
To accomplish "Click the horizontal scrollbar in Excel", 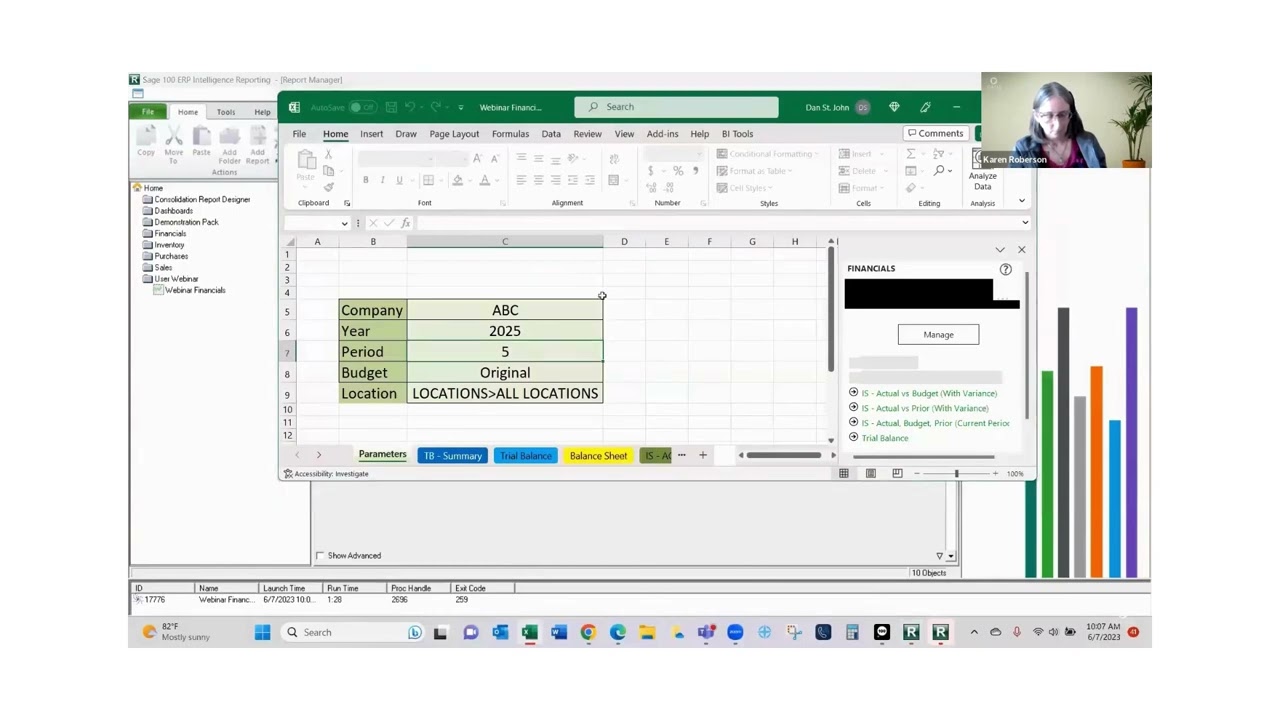I will tap(783, 455).
